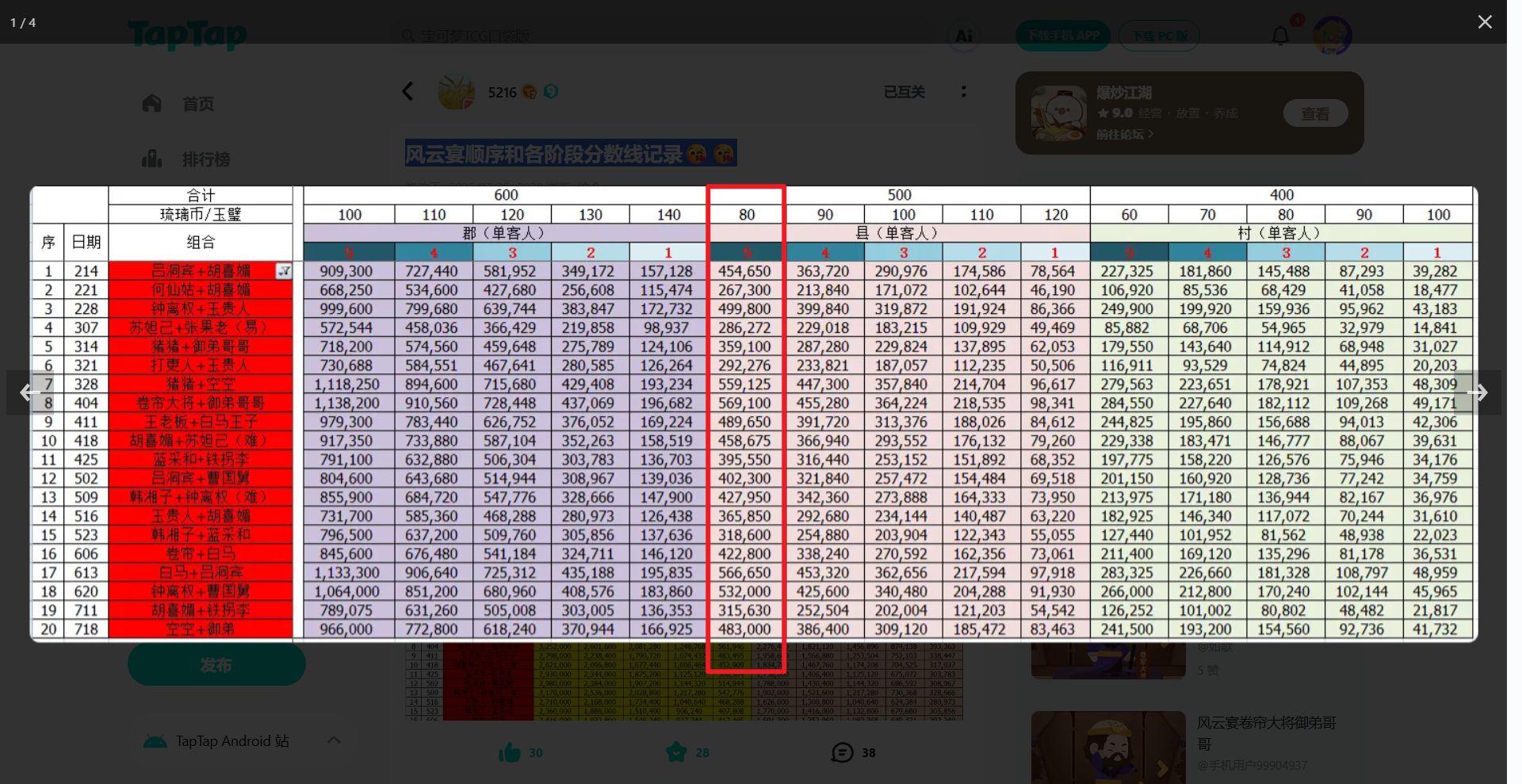
Task: Open the three-dot more options menu
Action: click(964, 92)
